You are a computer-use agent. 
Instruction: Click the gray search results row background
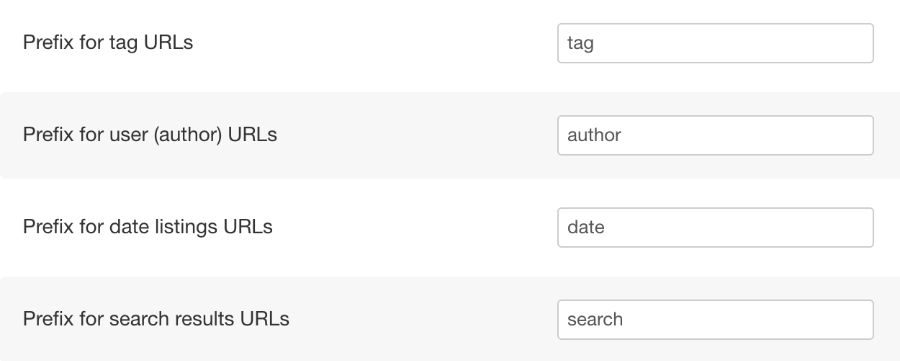425,319
